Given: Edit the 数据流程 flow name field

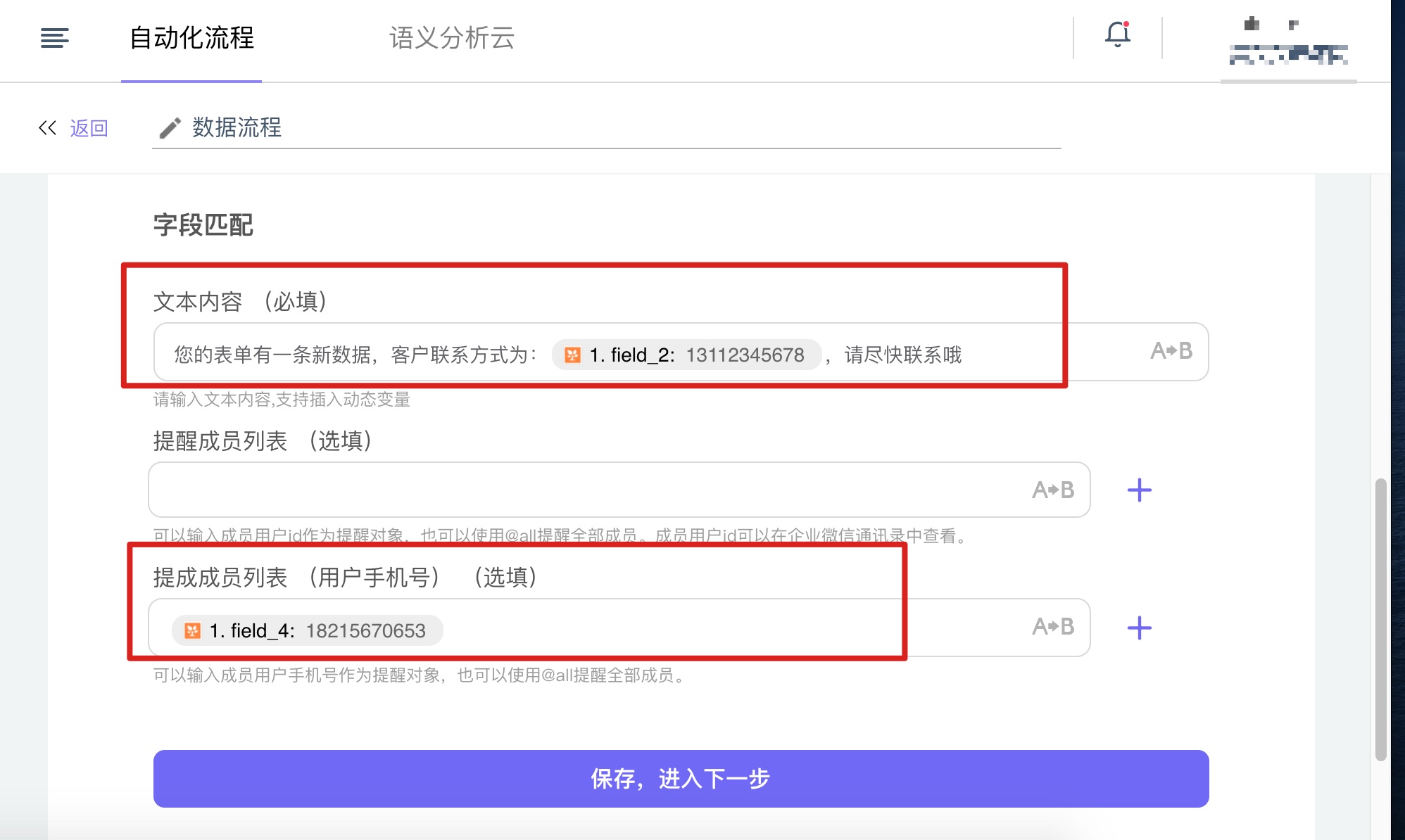Looking at the screenshot, I should (607, 128).
